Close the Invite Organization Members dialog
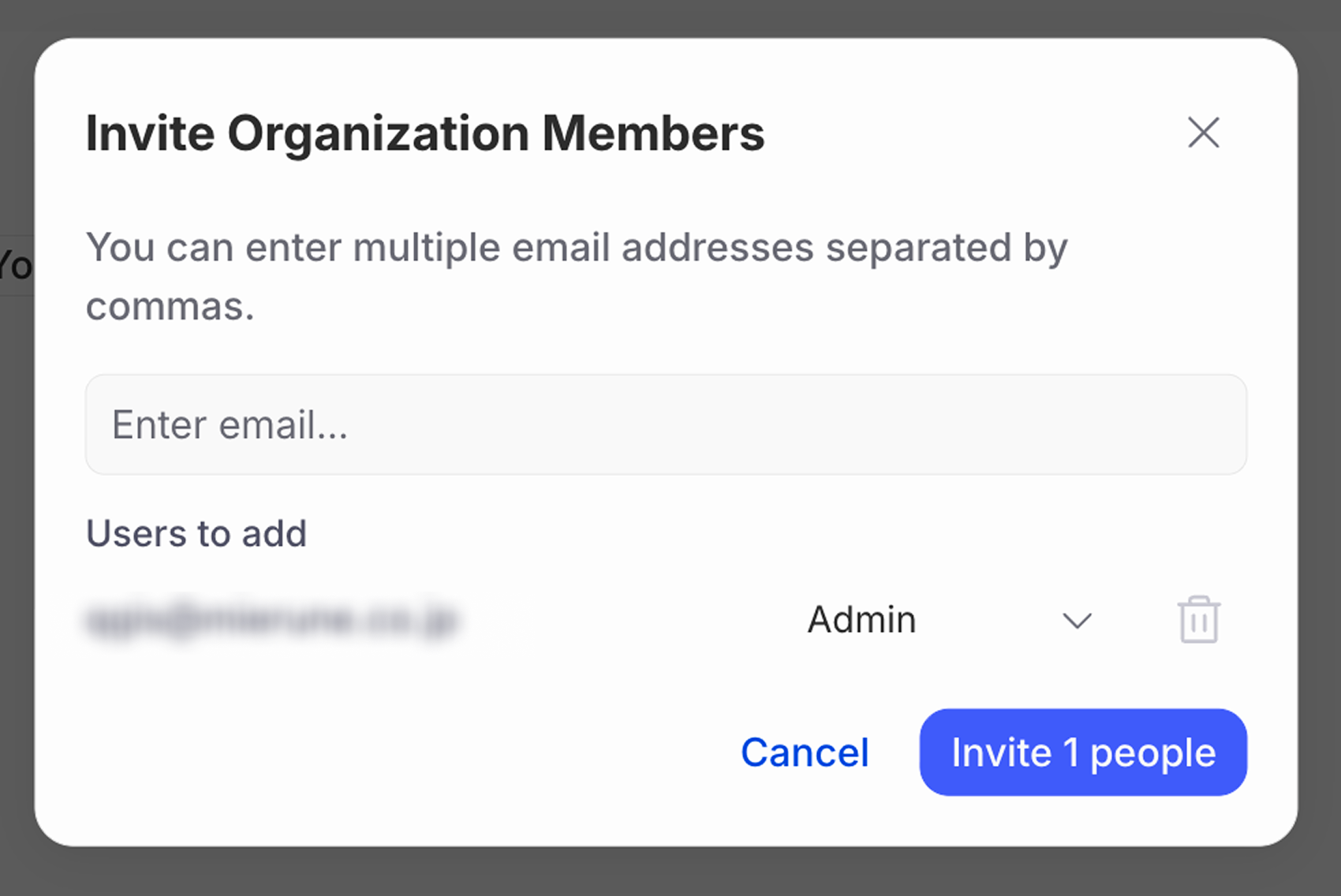 click(x=1203, y=133)
